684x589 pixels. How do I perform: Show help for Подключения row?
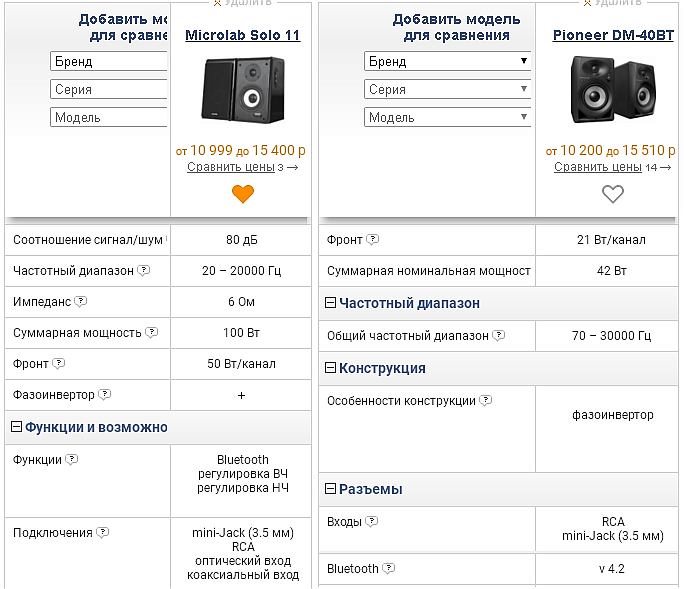tap(103, 533)
